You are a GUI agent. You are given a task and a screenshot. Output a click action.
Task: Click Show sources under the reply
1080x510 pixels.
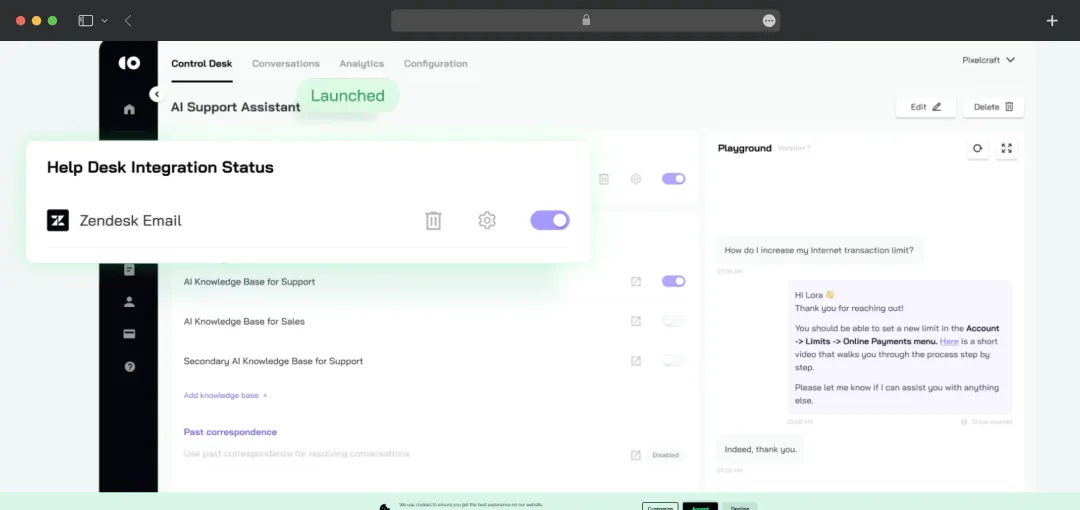tap(987, 422)
